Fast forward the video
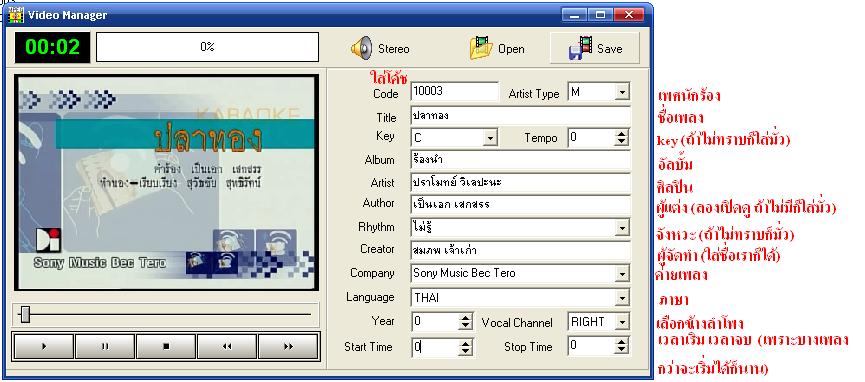 pyautogui.click(x=289, y=346)
